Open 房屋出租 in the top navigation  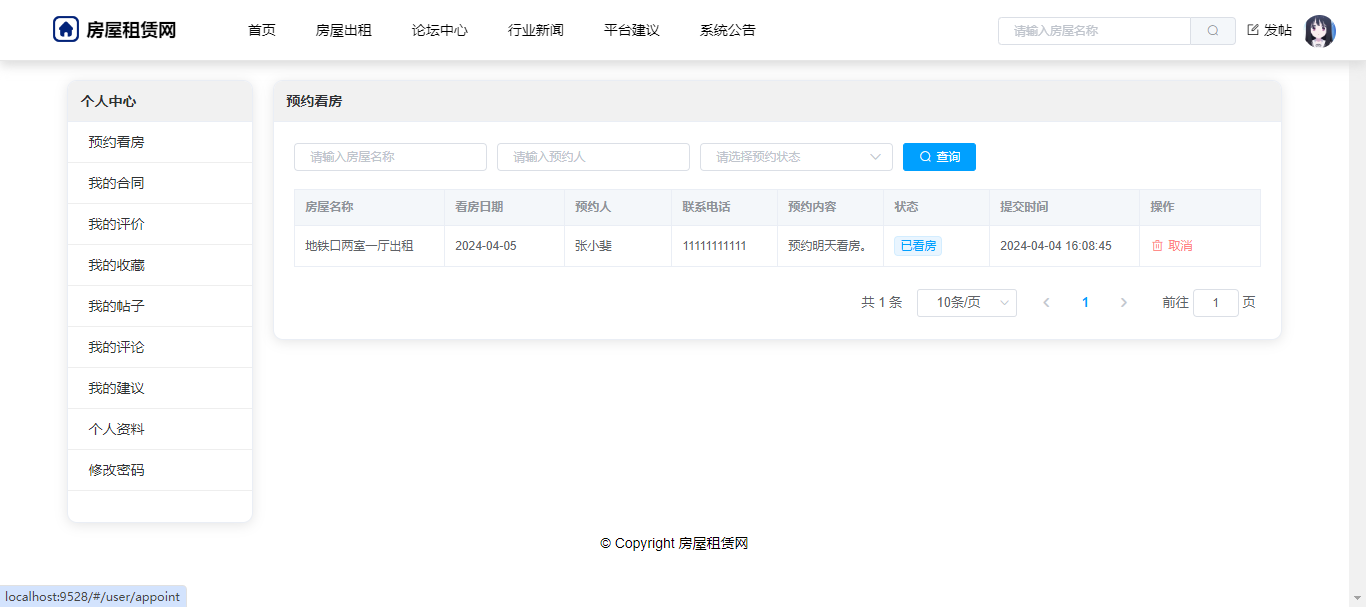pos(343,31)
